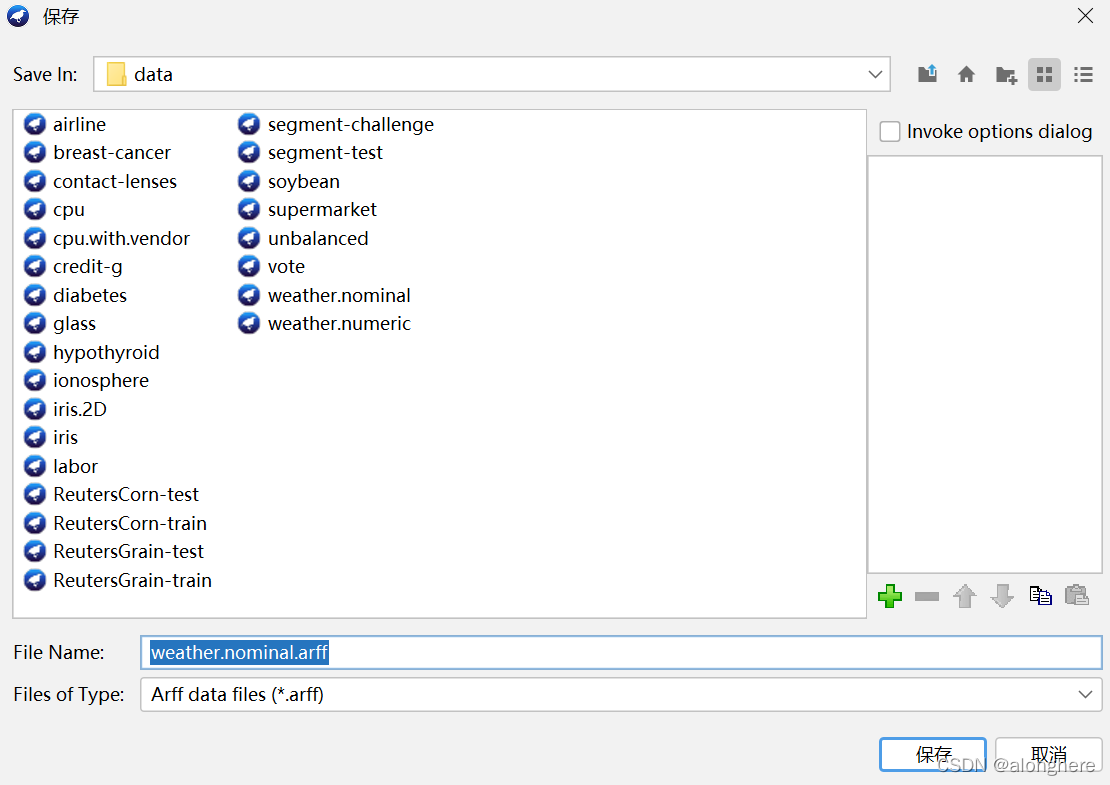Screen dimensions: 1110x785
Task: Select the soybean dataset file
Action: click(x=303, y=182)
